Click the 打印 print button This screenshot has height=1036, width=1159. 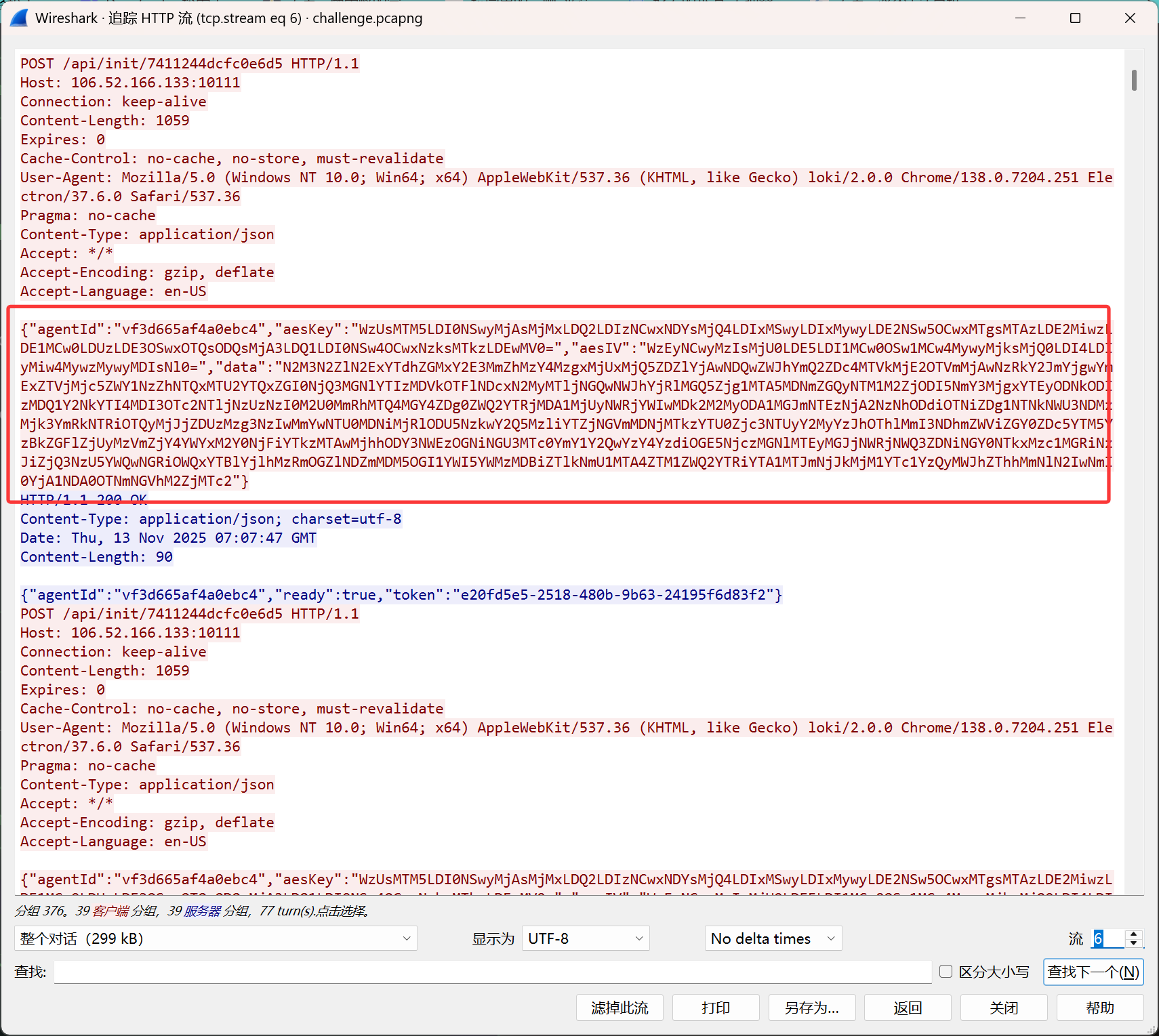point(716,1008)
